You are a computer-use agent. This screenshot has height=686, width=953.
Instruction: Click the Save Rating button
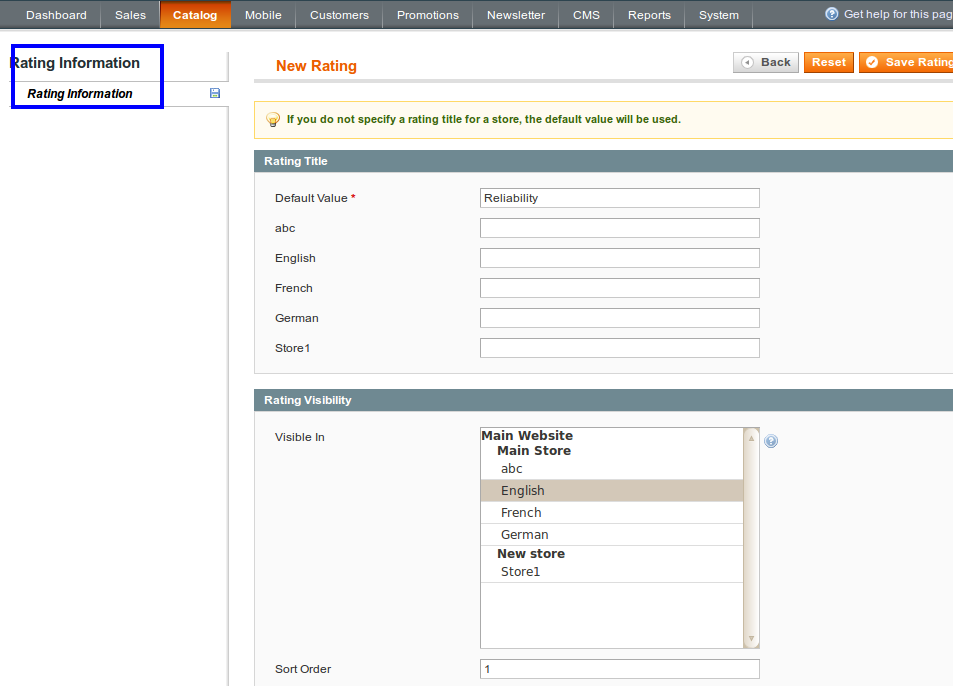click(908, 62)
